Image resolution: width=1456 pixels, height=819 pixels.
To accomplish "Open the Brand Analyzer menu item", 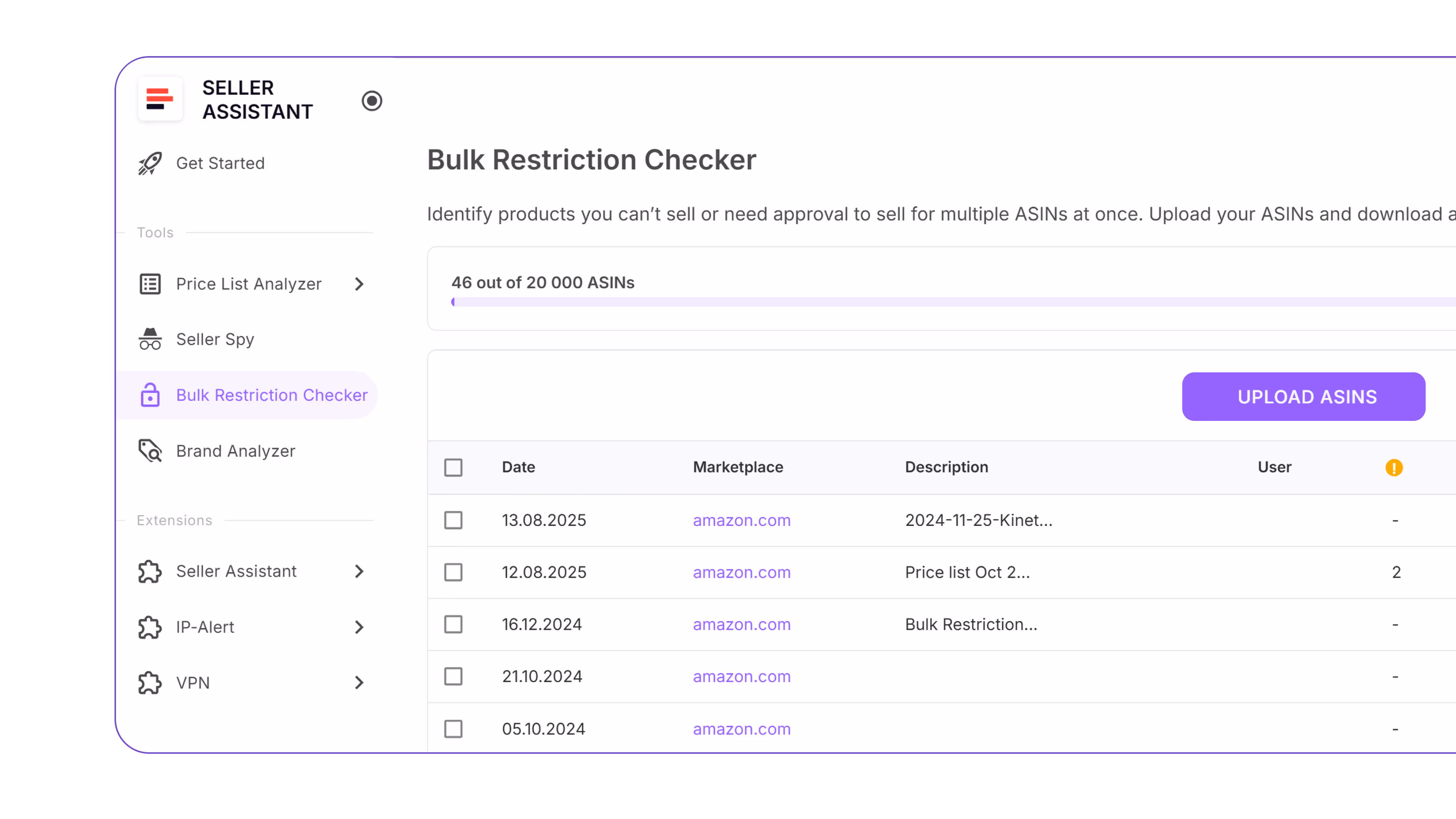I will [x=235, y=451].
